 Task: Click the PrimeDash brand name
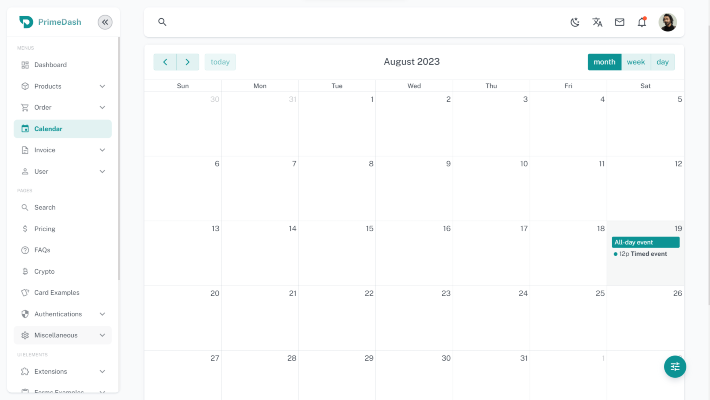[x=60, y=22]
